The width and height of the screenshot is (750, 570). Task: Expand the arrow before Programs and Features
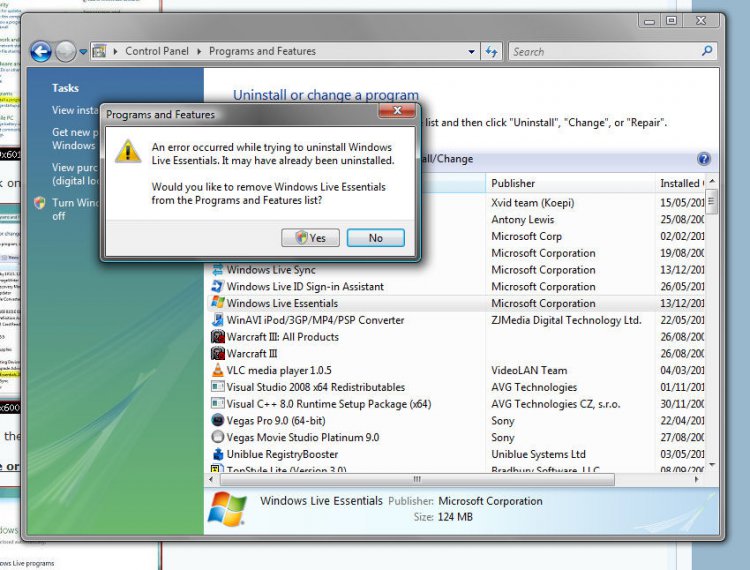pos(199,51)
